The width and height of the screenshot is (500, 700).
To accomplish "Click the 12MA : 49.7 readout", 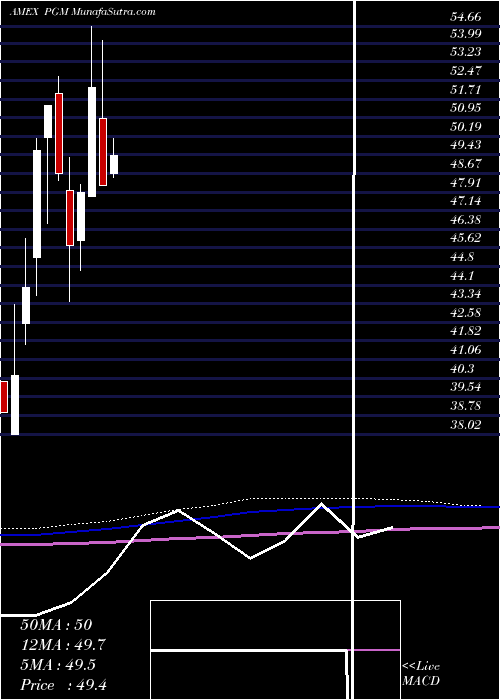I will pyautogui.click(x=63, y=645).
